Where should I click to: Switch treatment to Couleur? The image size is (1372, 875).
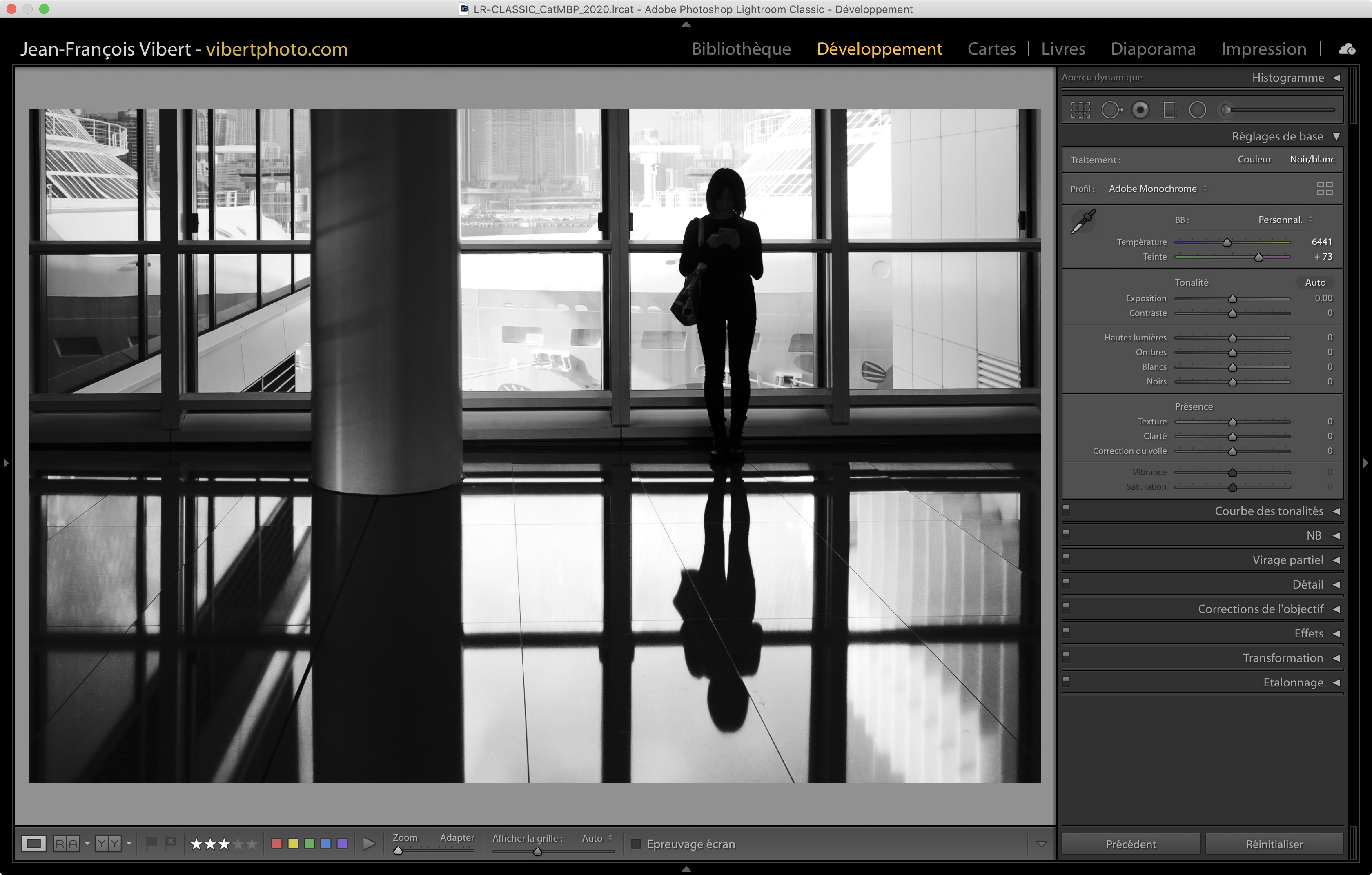(1254, 160)
